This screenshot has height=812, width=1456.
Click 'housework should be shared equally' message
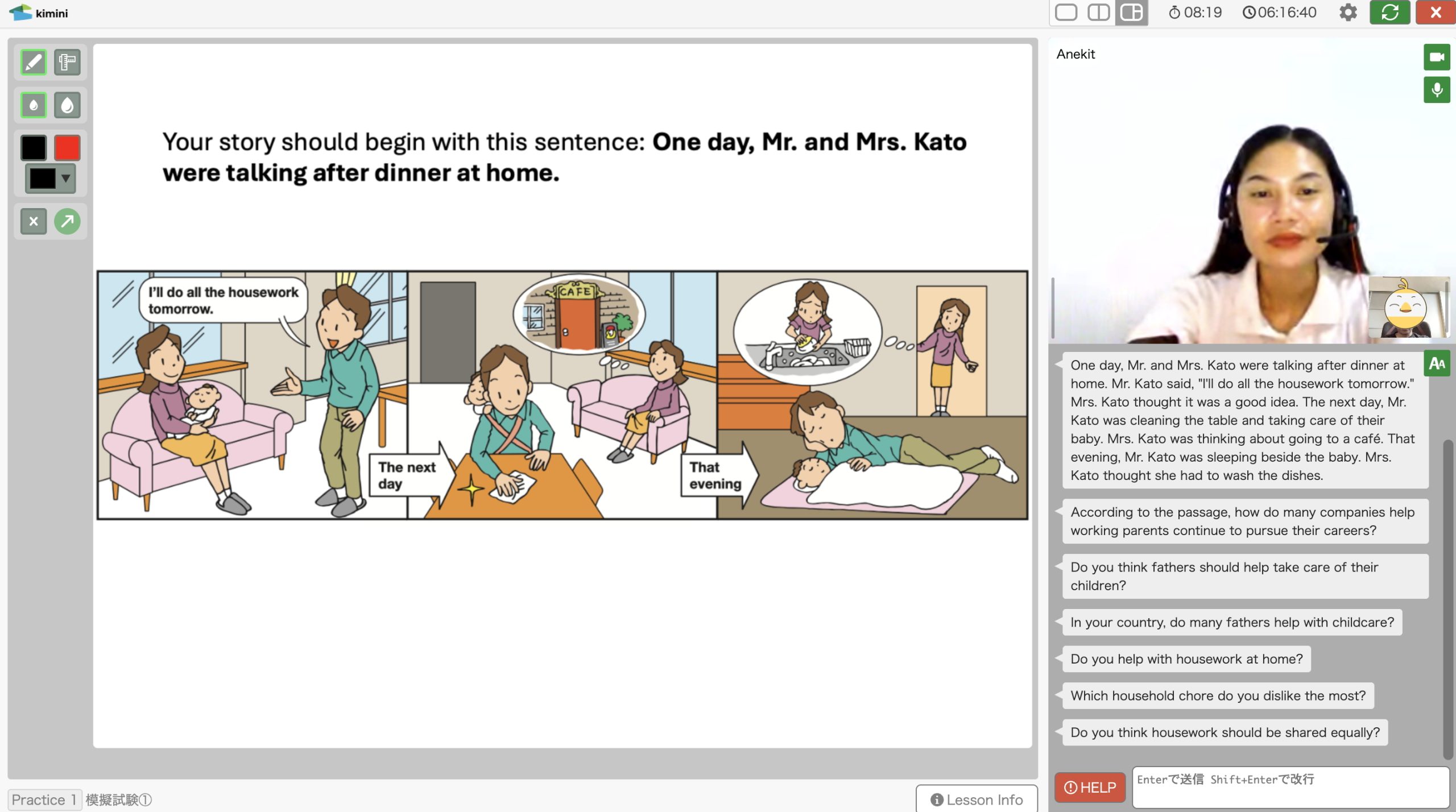(1225, 732)
